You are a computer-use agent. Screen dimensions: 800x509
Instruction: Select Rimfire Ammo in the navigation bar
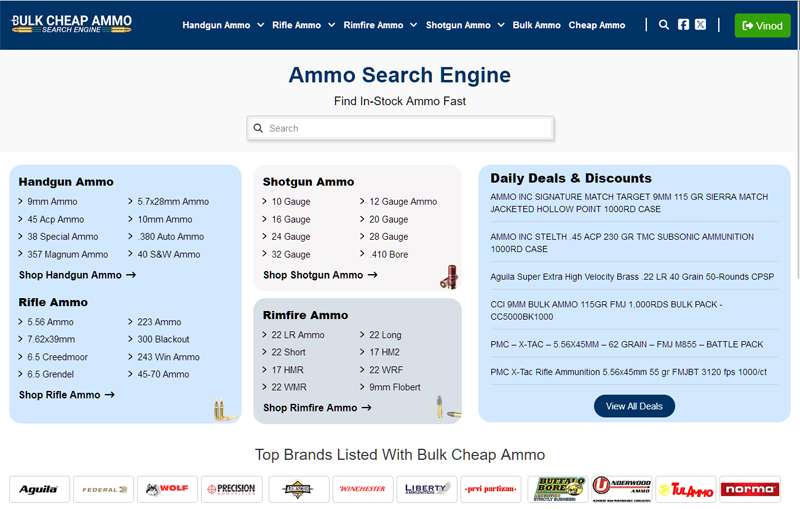[373, 25]
